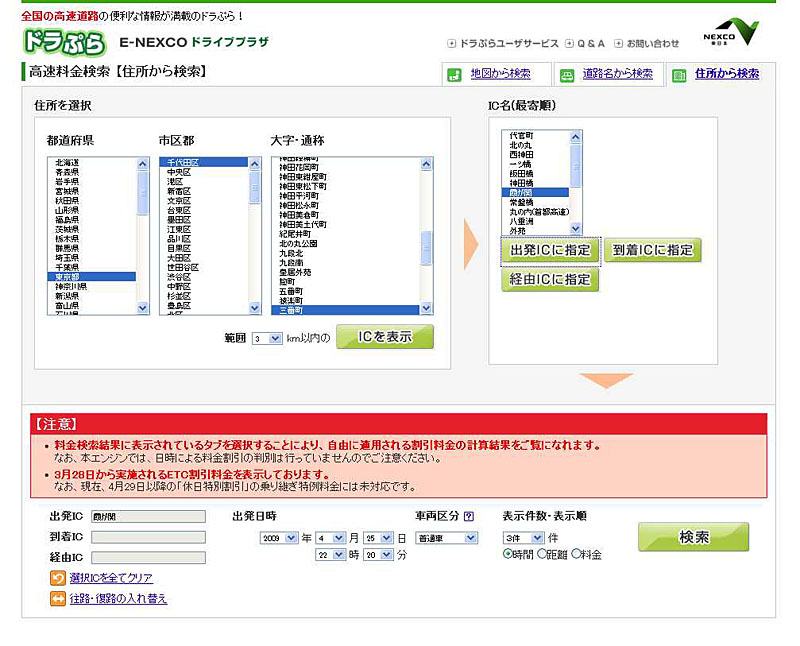This screenshot has height=646, width=800.
Task: Select the 料金 sort radio button
Action: click(576, 554)
